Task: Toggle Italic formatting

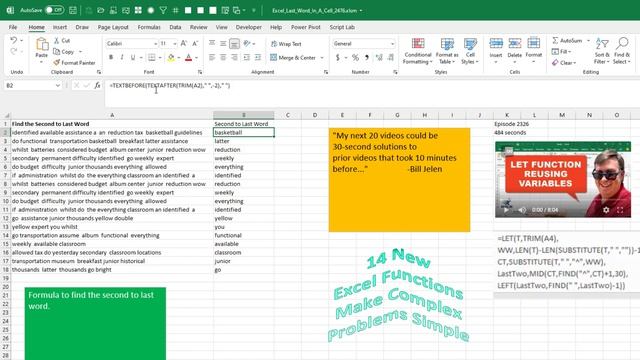Action: click(x=122, y=58)
